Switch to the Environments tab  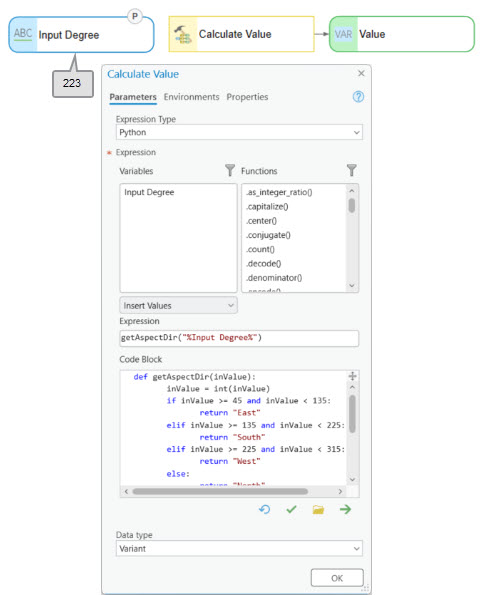(192, 97)
